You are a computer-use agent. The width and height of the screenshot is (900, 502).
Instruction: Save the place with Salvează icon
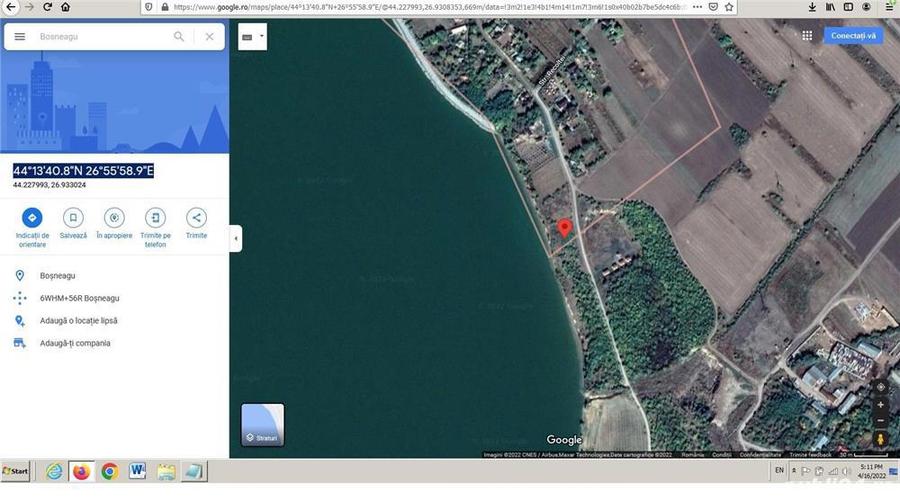click(x=73, y=218)
